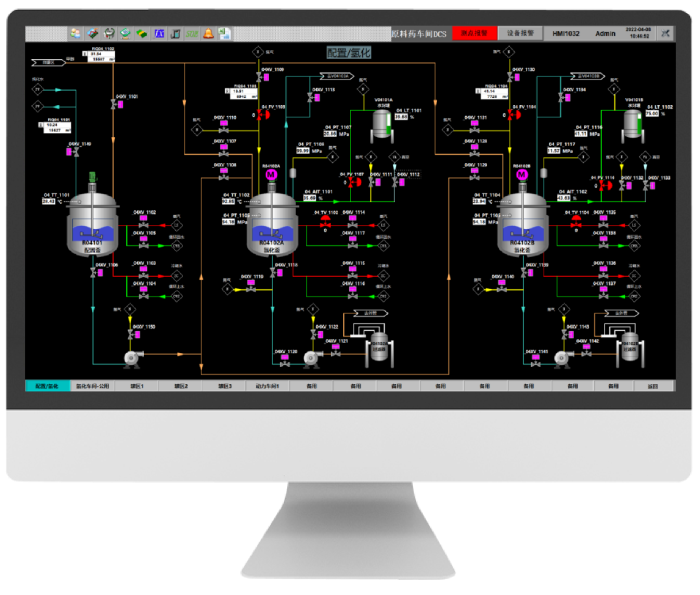Viewport: 700px width, 595px height.
Task: Toggle on/off valve 04XV_1106 below R04101
Action: click(95, 273)
